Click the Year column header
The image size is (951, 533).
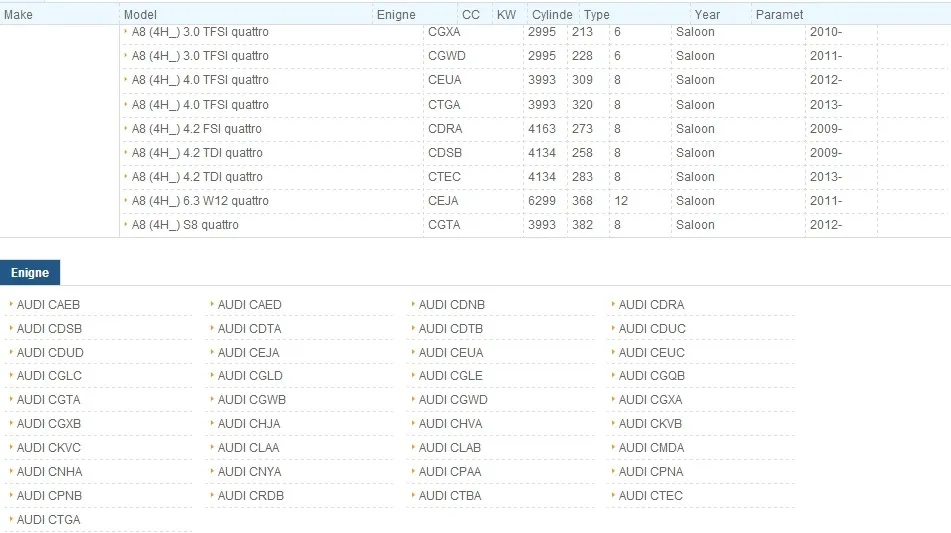click(707, 15)
